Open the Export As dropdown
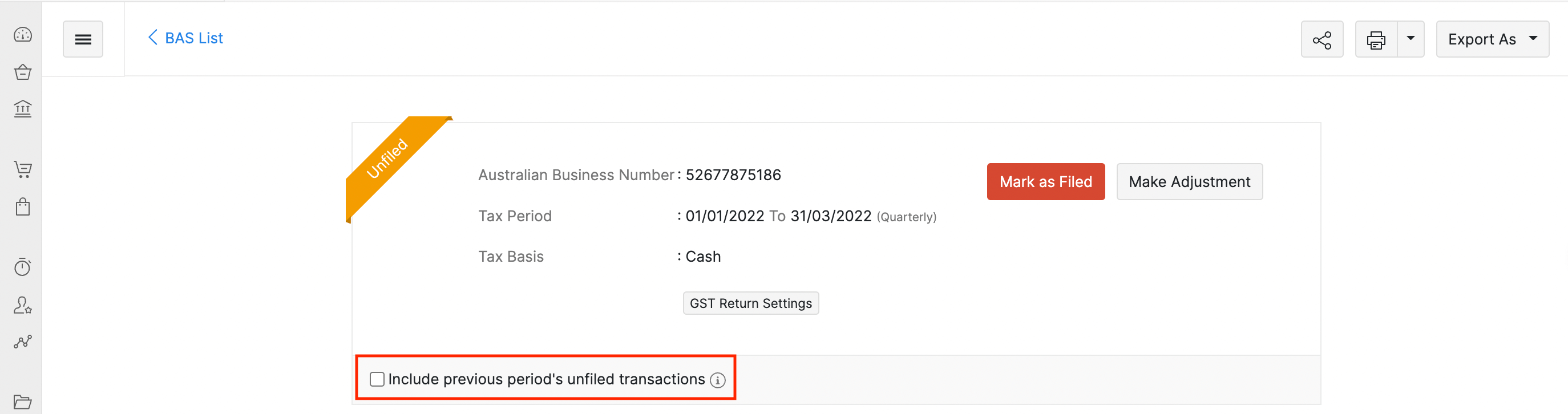1568x414 pixels. click(x=1492, y=39)
